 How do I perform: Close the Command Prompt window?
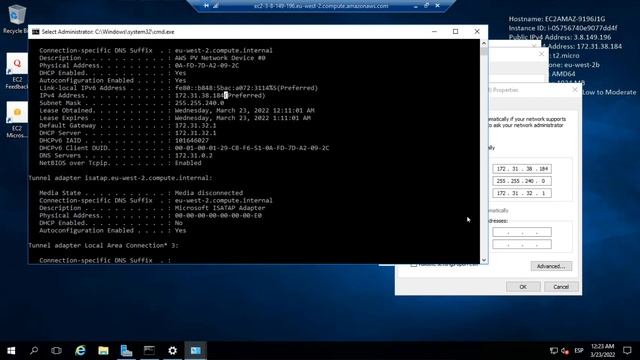(x=477, y=31)
